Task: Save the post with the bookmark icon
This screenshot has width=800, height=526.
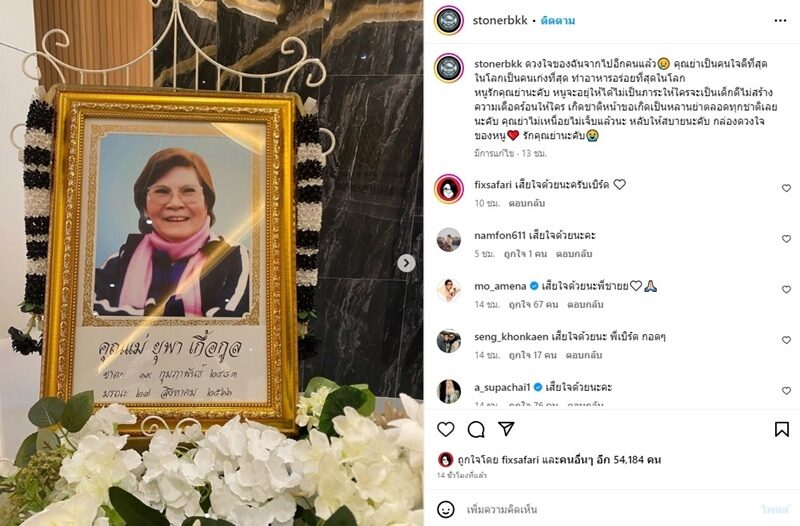Action: (x=782, y=429)
